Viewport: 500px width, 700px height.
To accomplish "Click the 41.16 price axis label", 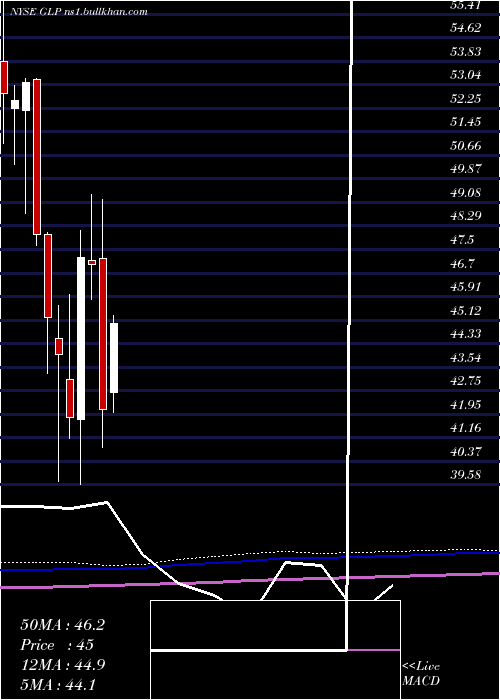I will click(x=466, y=427).
